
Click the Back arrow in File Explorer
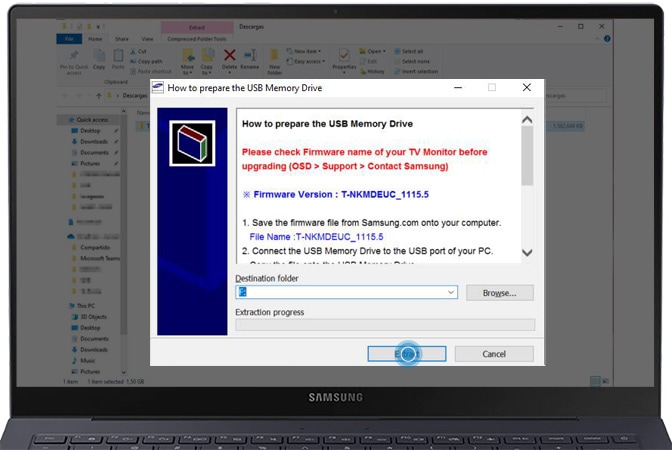pyautogui.click(x=65, y=96)
